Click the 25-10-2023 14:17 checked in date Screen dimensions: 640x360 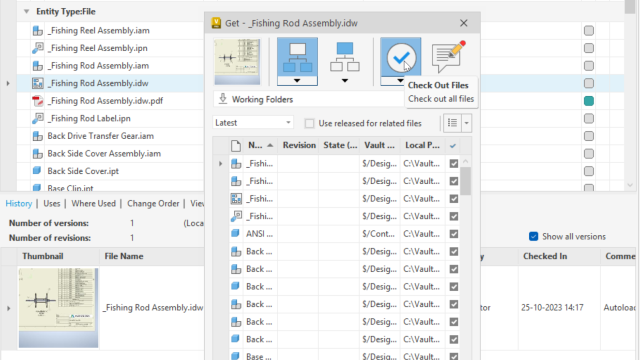(x=552, y=308)
